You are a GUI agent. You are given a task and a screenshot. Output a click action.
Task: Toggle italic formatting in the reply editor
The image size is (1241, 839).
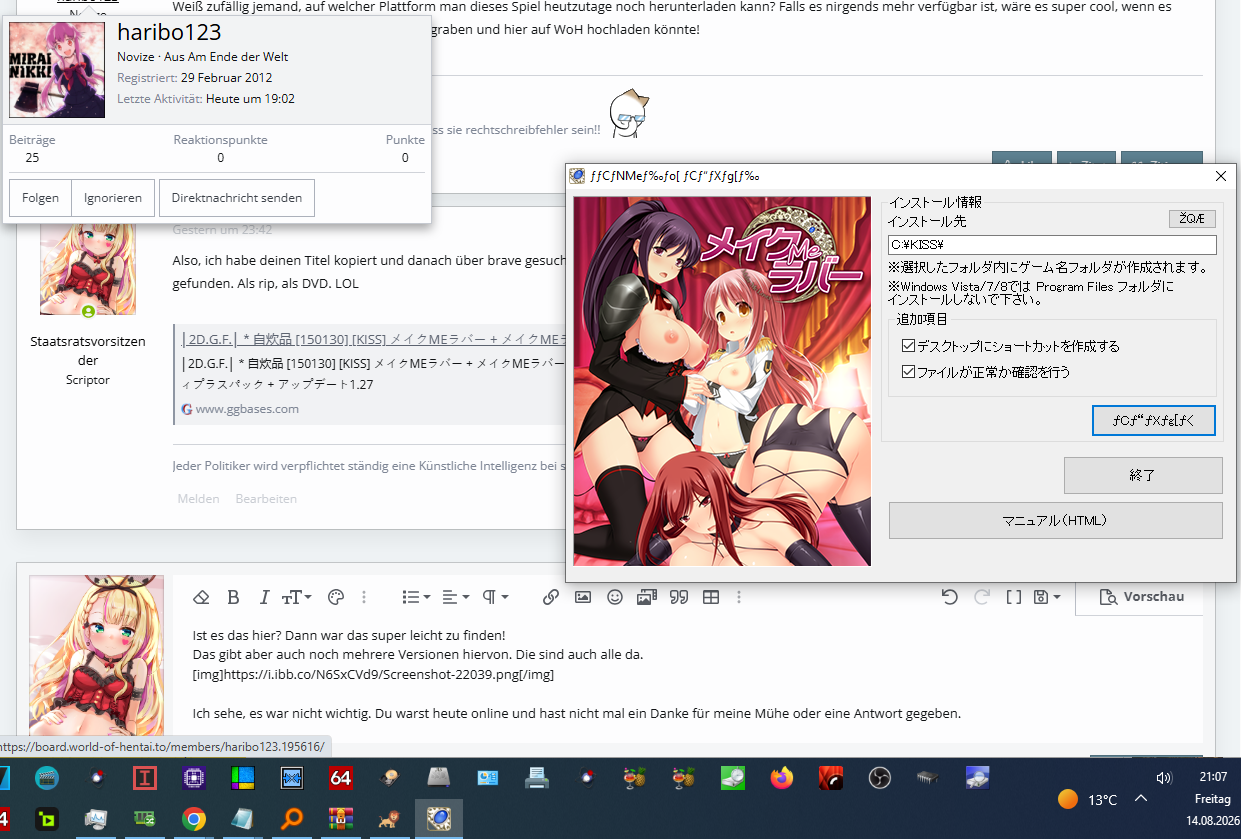[x=264, y=597]
